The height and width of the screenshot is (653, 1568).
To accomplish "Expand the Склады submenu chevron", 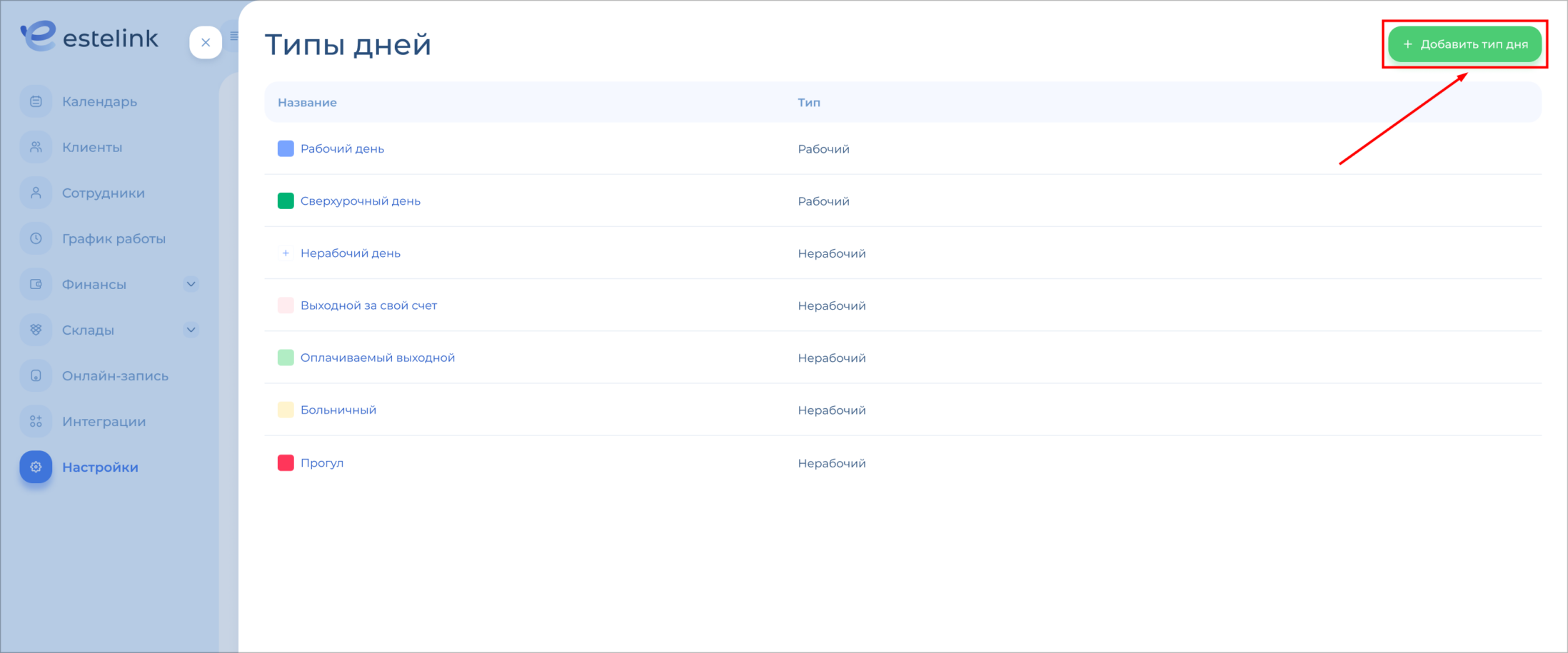I will pyautogui.click(x=191, y=330).
